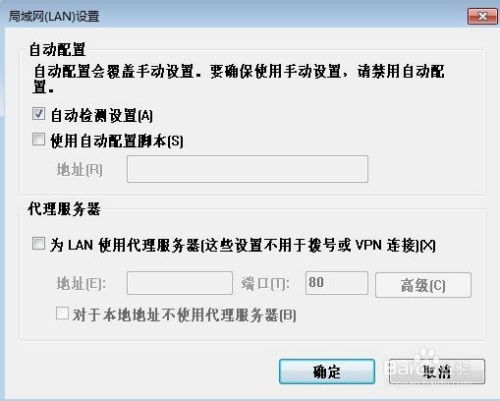Click the 自动配置 group heading
This screenshot has width=500, height=401.
tap(57, 50)
